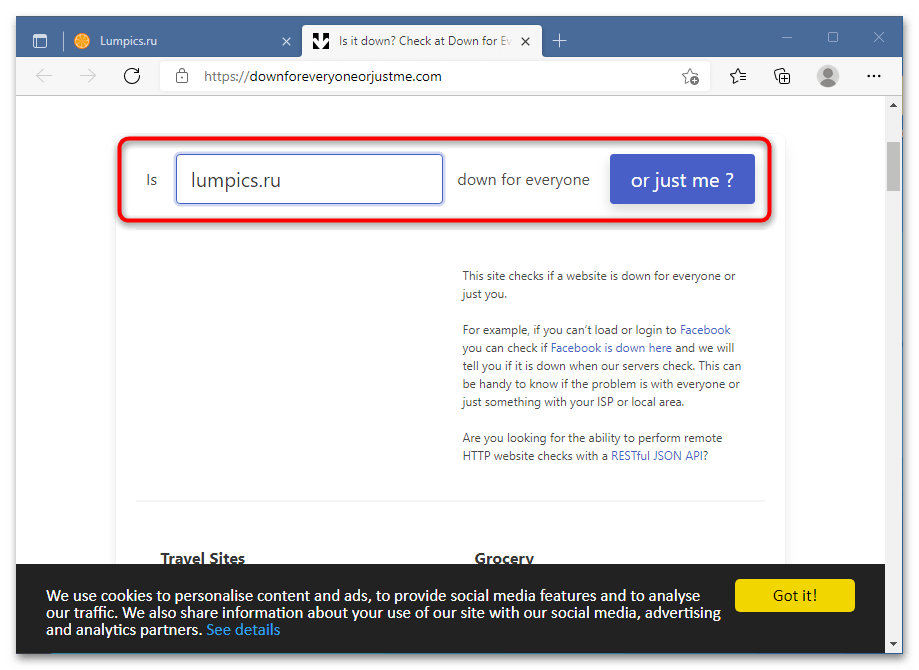Screen dimensions: 919x670
Task: Open the user profile menu
Action: 828,76
